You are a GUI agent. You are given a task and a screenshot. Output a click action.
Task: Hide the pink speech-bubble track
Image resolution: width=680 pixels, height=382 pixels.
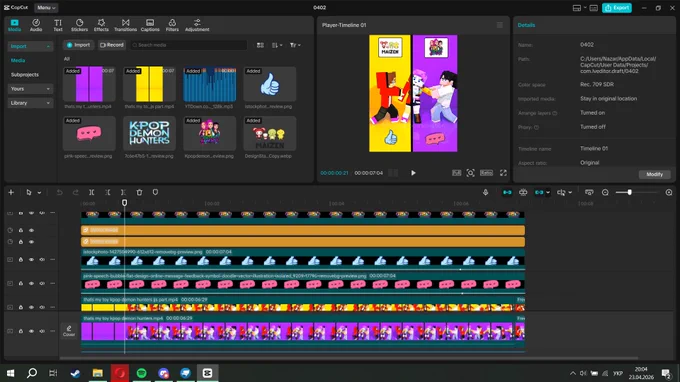coord(31,283)
